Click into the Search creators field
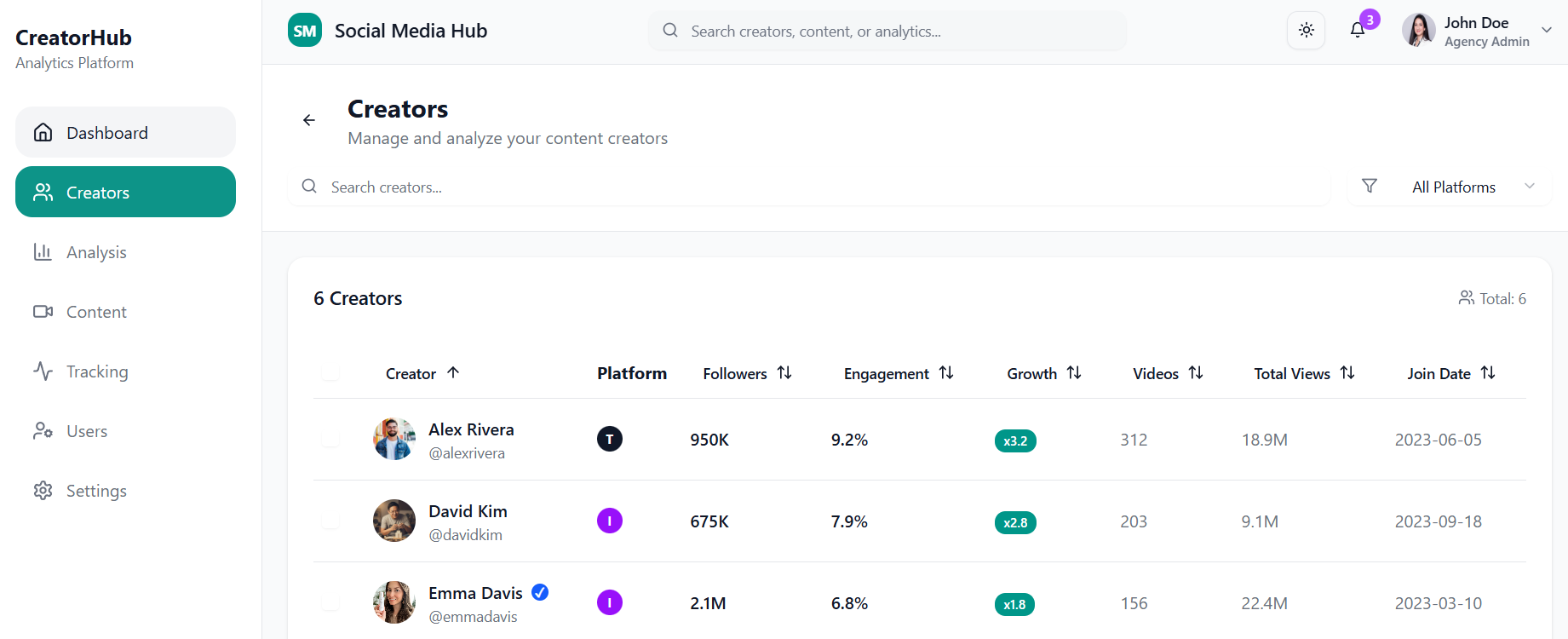The height and width of the screenshot is (639, 1568). [x=809, y=187]
